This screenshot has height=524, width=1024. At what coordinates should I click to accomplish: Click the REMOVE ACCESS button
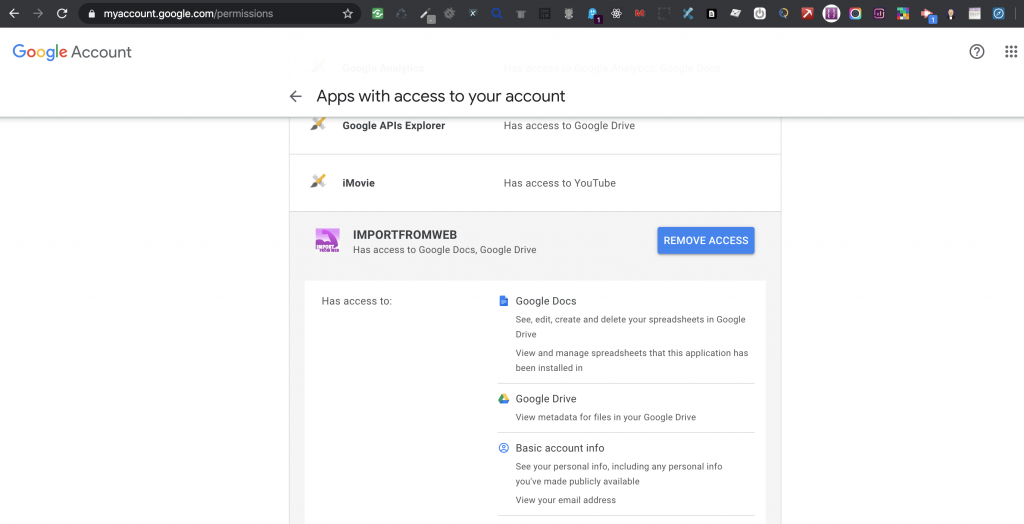(x=705, y=240)
